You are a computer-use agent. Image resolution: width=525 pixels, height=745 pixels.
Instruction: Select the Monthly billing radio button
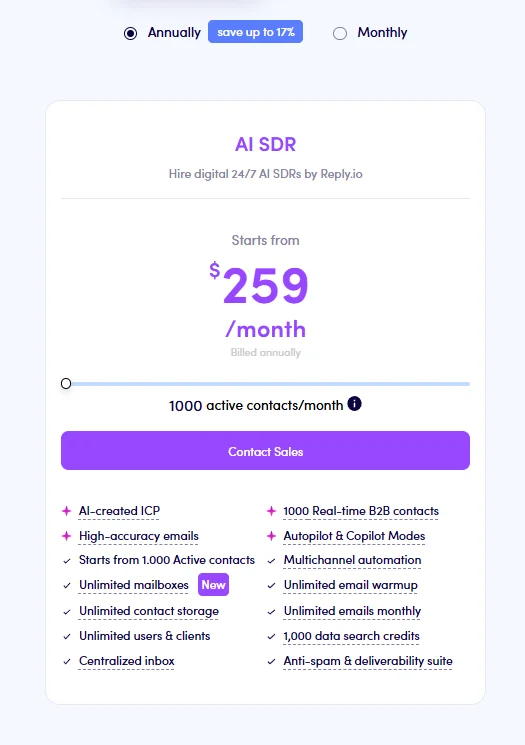pos(340,33)
